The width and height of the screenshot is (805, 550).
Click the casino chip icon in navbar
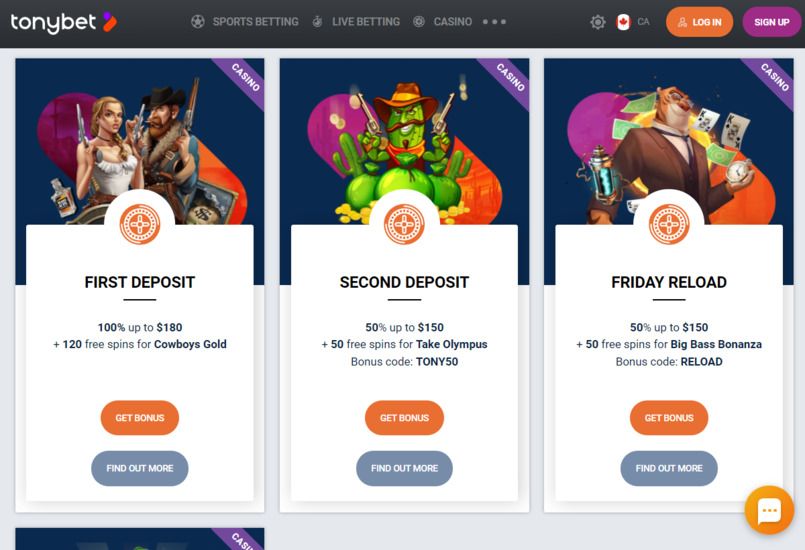(x=419, y=22)
